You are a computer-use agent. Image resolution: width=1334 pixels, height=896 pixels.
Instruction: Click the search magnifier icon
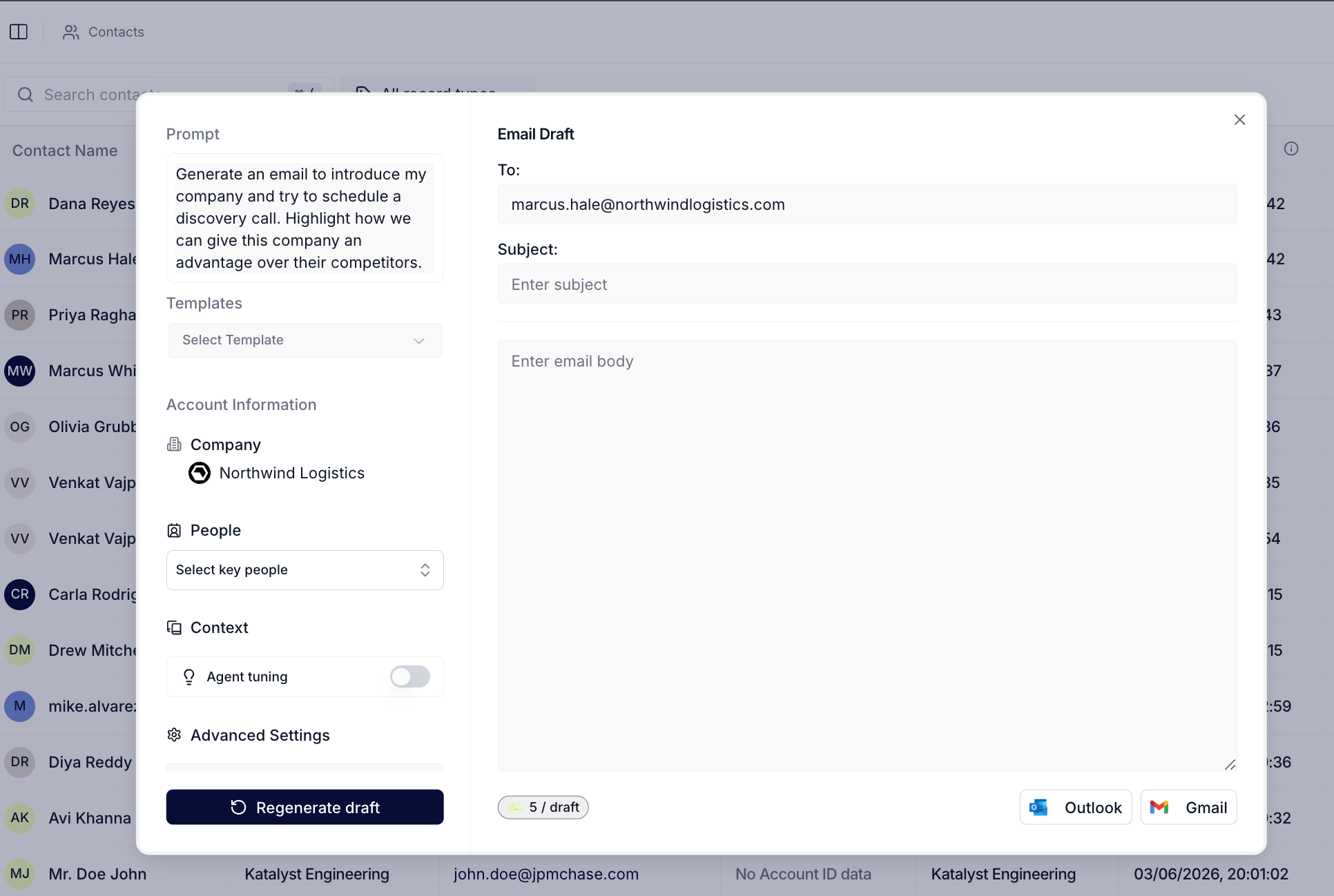pyautogui.click(x=26, y=95)
